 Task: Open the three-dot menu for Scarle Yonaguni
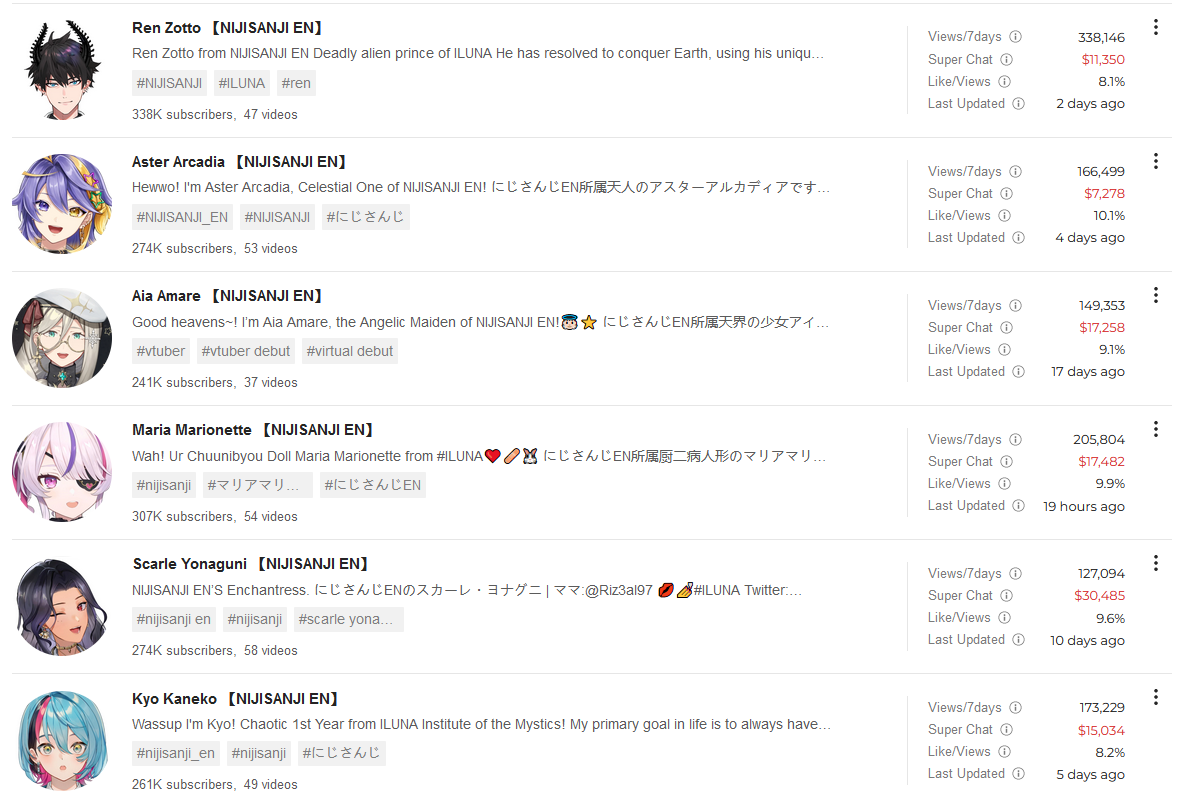(1155, 563)
